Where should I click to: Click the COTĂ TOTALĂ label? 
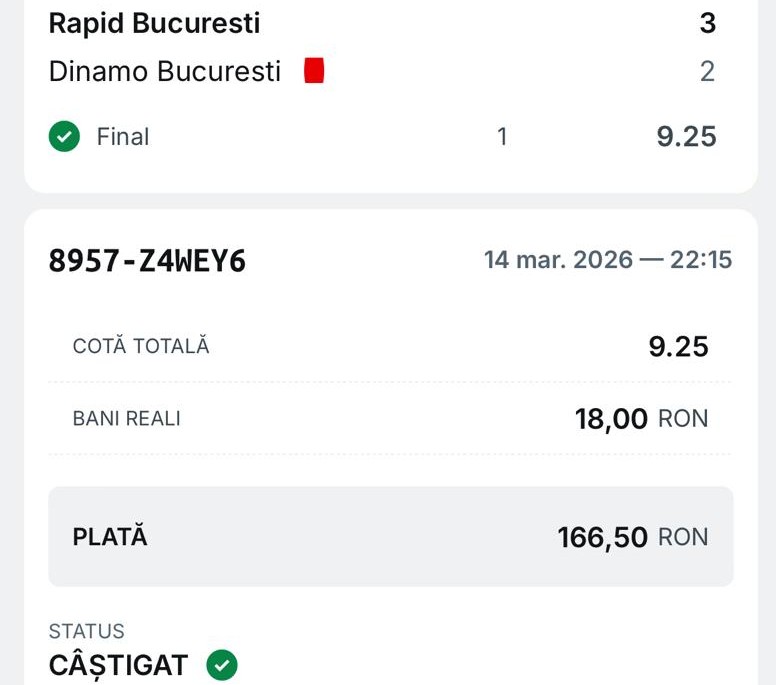click(x=141, y=347)
